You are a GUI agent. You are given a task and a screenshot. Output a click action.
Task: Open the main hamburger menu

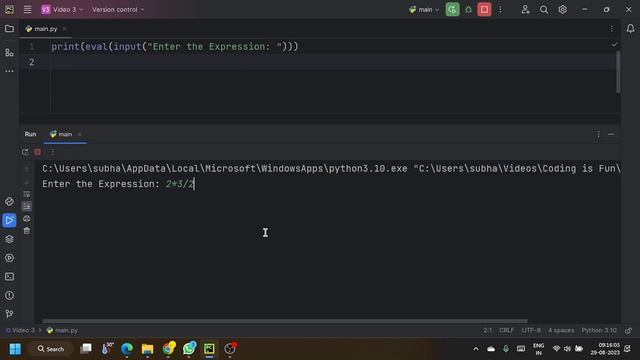(27, 9)
